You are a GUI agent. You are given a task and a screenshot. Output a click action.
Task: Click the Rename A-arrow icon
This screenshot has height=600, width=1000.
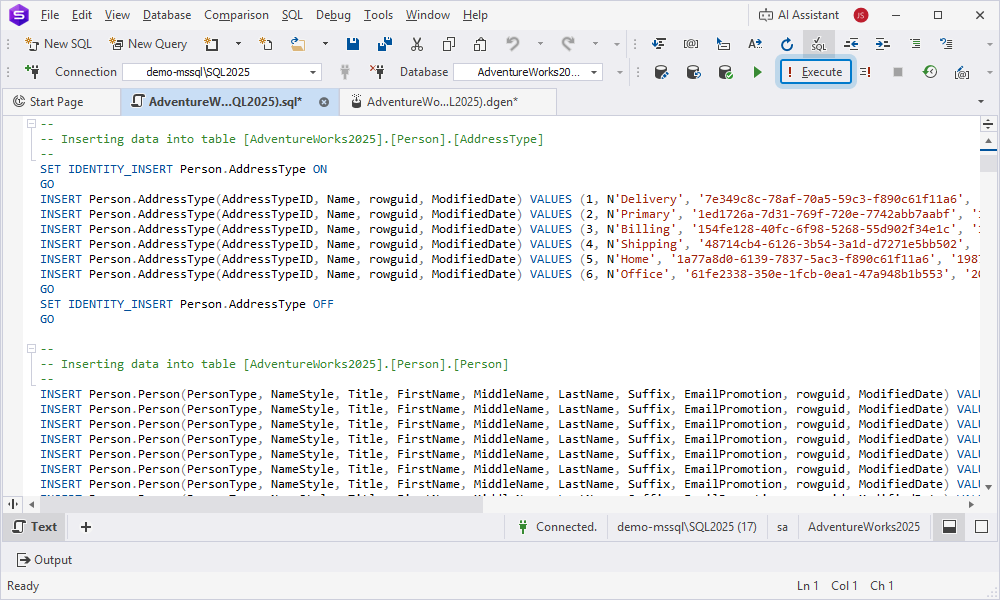point(754,44)
